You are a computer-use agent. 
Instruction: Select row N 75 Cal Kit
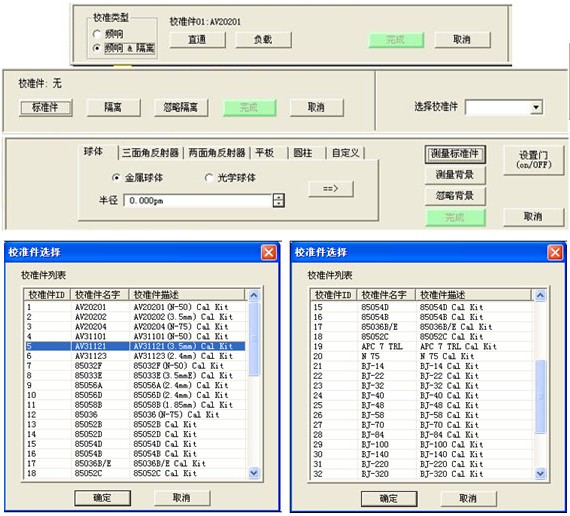tap(421, 356)
